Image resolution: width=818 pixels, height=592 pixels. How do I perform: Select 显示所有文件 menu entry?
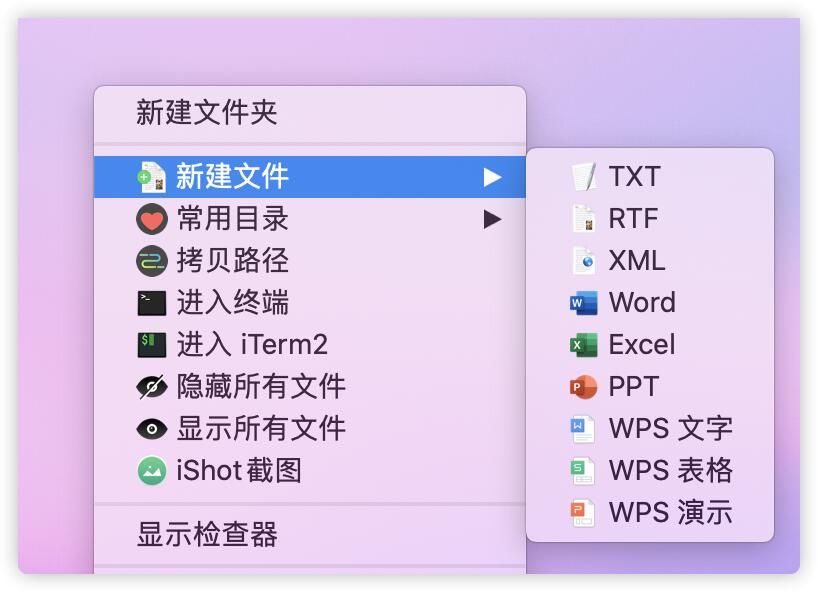[x=310, y=429]
